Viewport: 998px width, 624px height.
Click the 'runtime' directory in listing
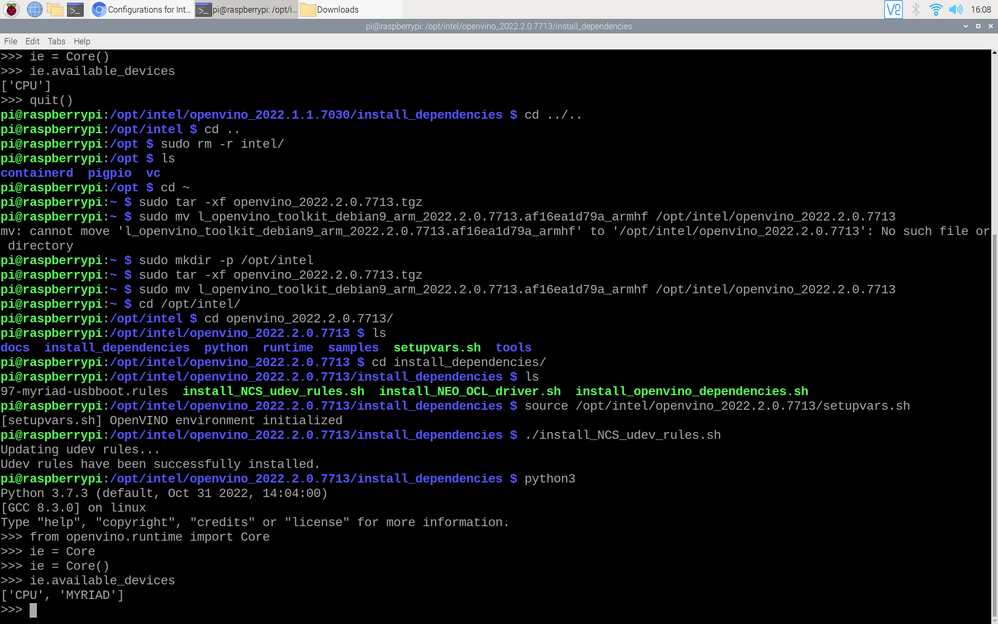click(288, 348)
